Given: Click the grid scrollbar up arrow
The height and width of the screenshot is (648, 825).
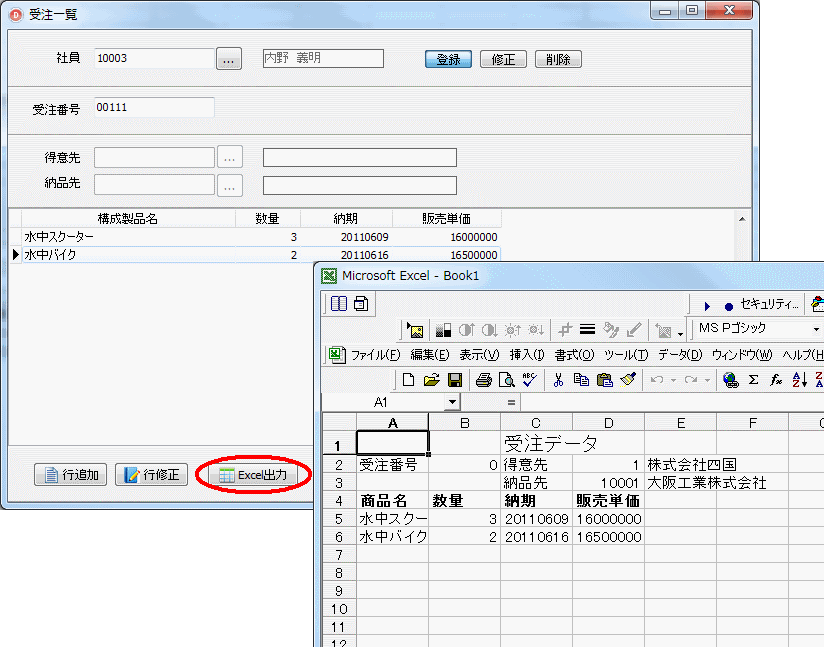Looking at the screenshot, I should [742, 219].
